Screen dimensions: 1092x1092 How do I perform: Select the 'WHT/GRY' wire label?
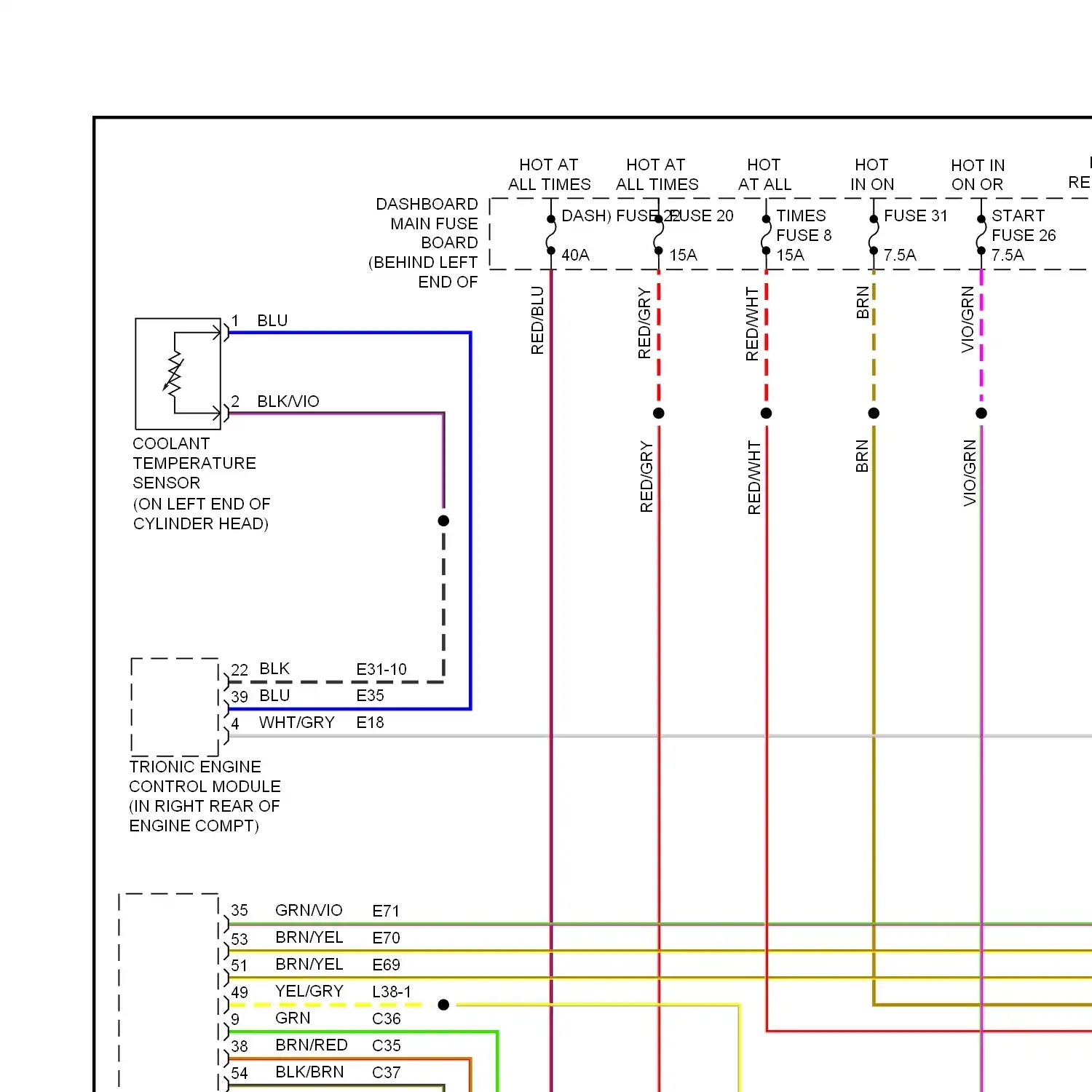point(297,722)
